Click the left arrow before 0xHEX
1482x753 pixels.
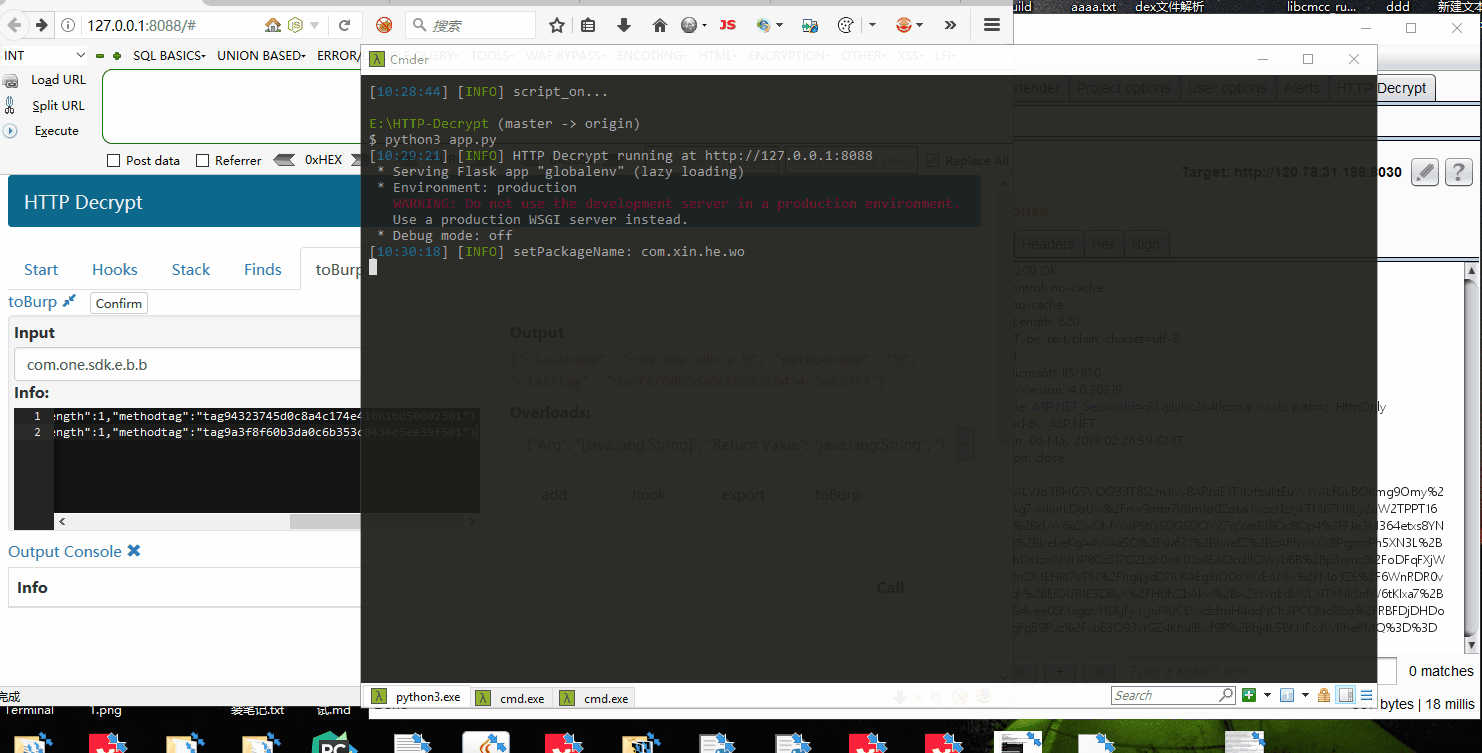[285, 160]
